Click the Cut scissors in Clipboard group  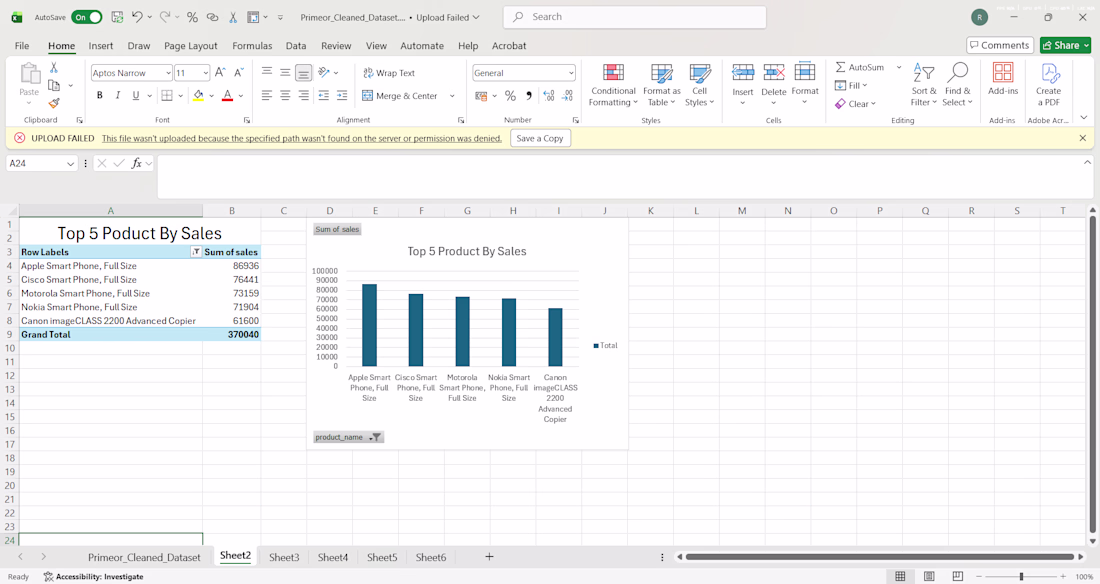53,67
